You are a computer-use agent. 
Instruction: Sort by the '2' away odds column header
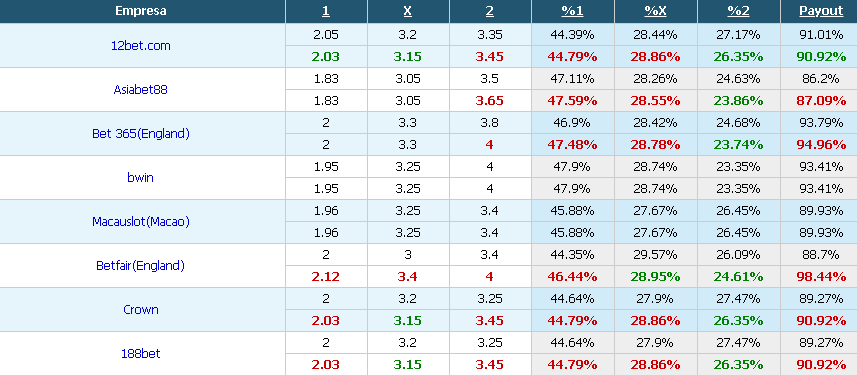(490, 11)
